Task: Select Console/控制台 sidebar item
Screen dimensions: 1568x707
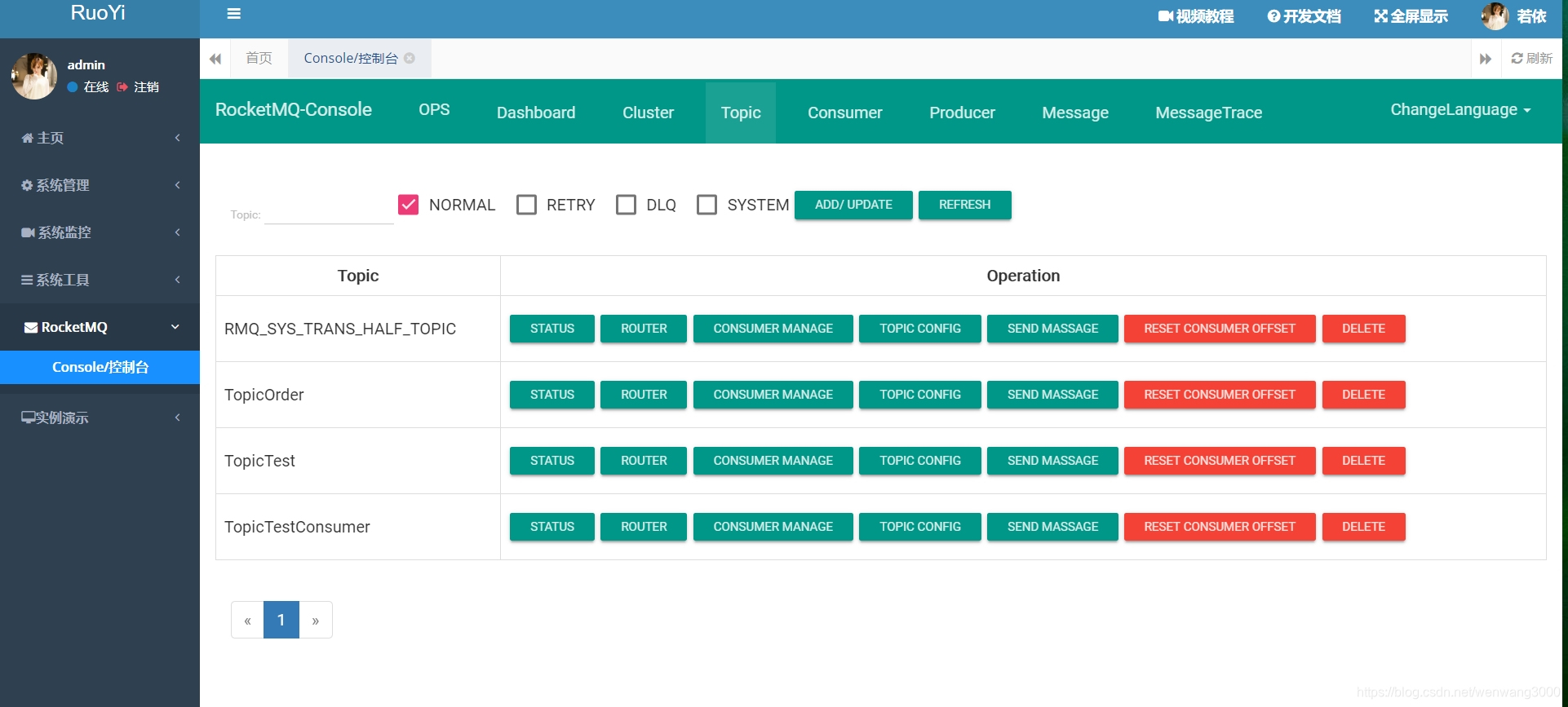Action: pos(100,367)
